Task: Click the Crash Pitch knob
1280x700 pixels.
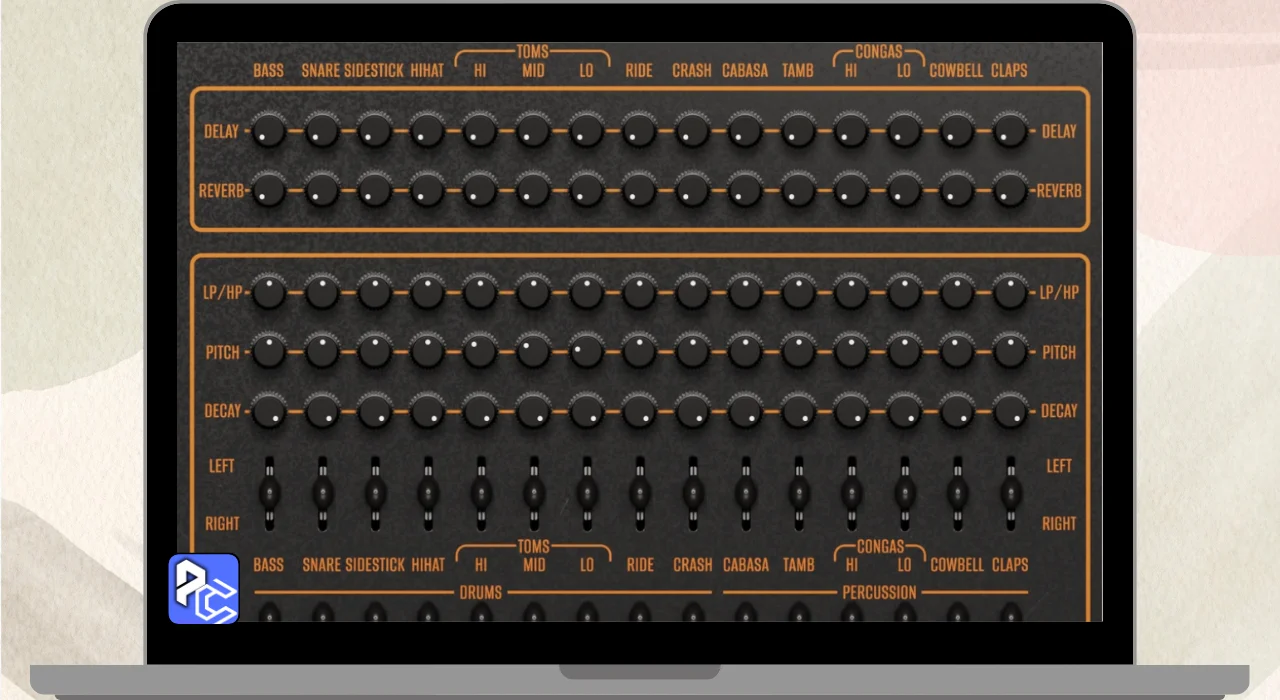Action: (x=692, y=351)
